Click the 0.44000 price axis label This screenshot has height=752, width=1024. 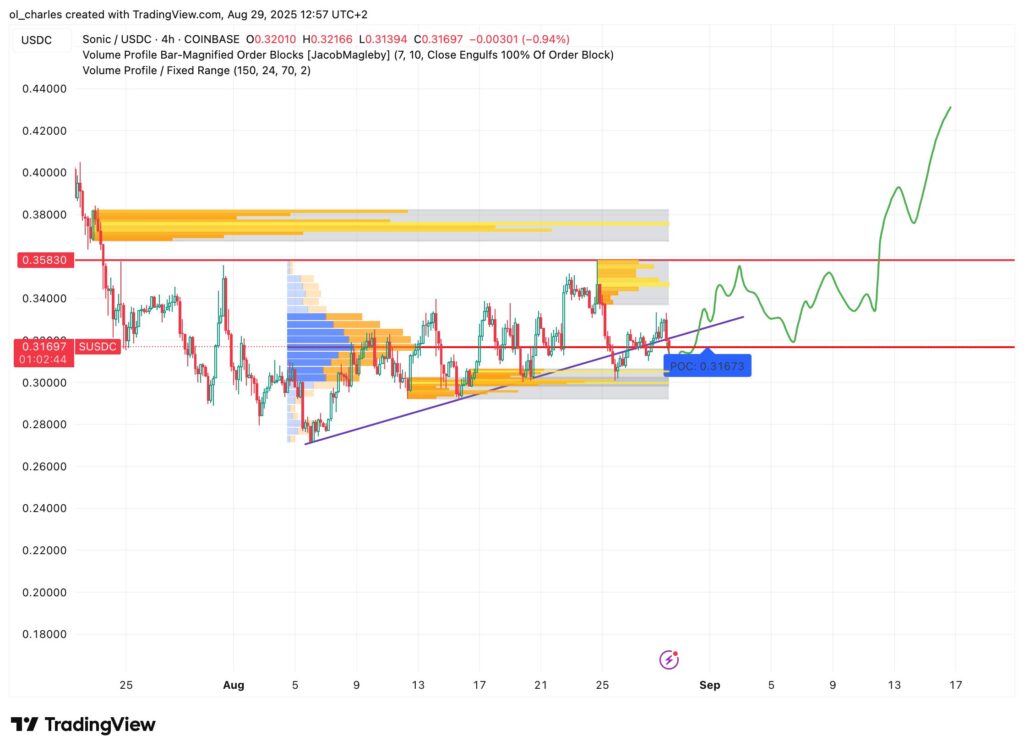[43, 89]
